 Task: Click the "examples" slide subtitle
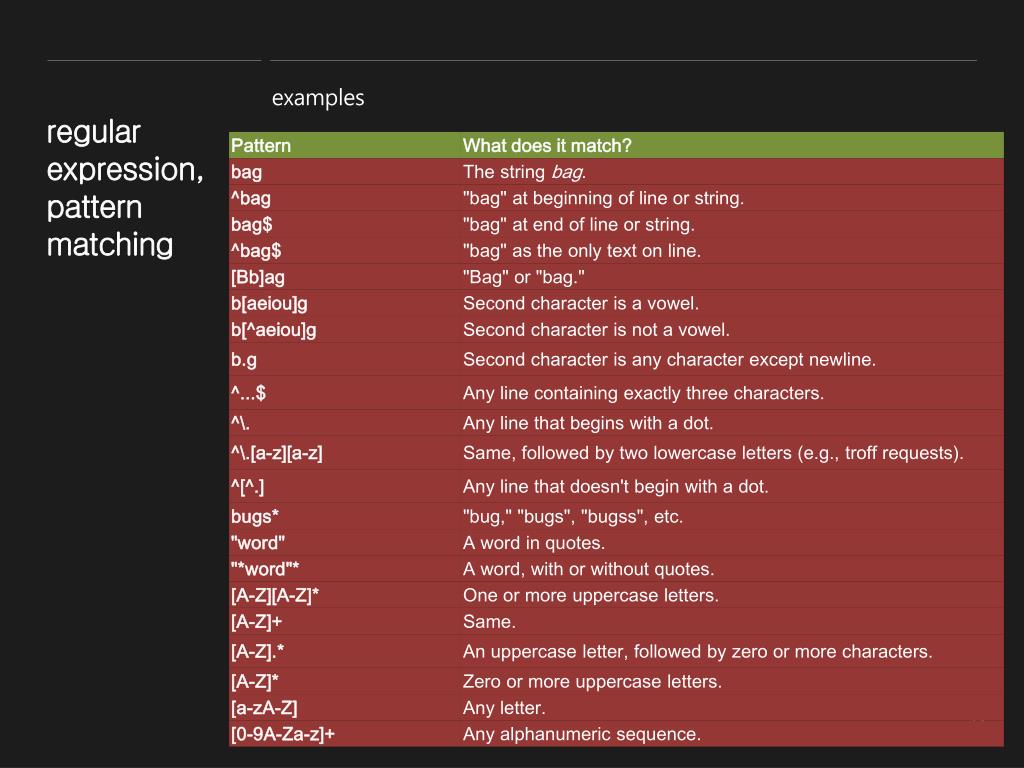318,98
